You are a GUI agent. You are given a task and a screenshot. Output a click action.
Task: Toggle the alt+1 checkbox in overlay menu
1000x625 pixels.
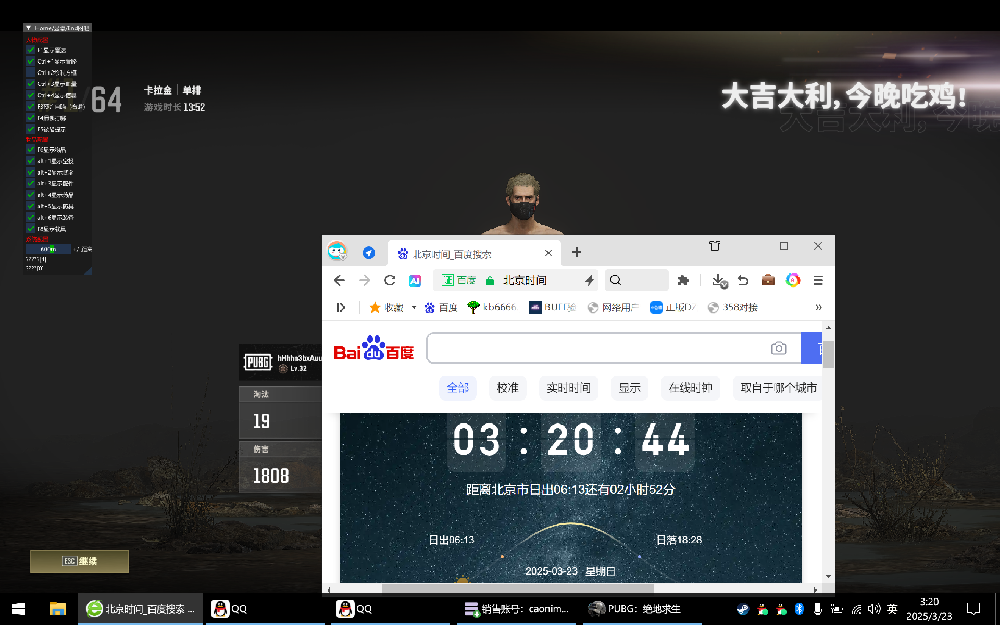pyautogui.click(x=31, y=161)
